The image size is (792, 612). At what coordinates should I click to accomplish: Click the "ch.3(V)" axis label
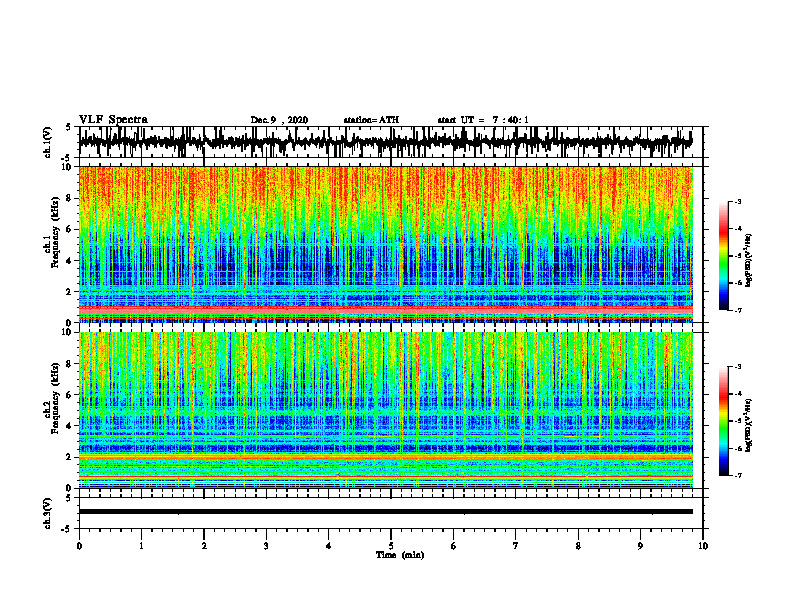click(x=48, y=513)
